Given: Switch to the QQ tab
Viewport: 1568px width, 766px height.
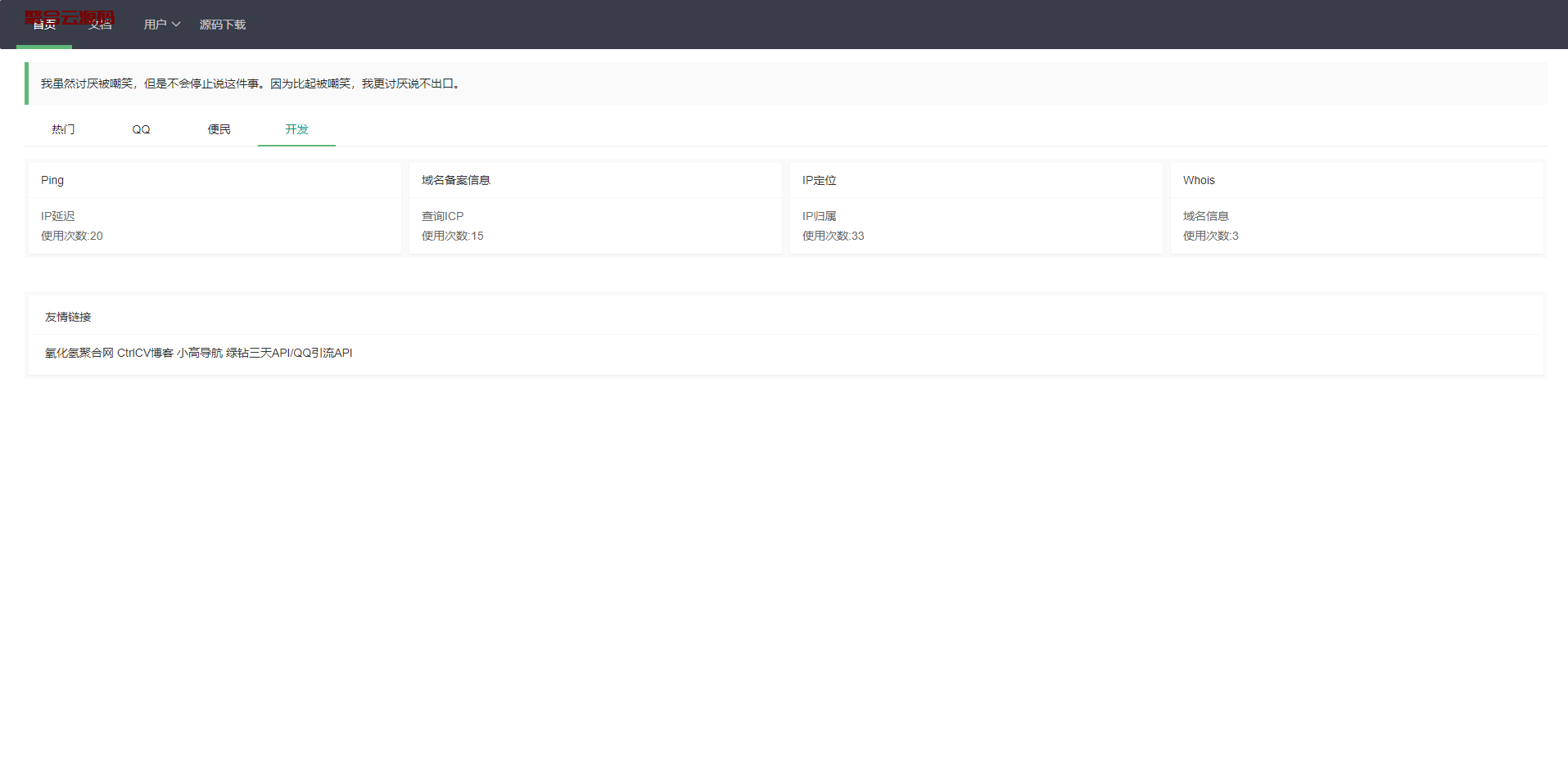Looking at the screenshot, I should (141, 129).
